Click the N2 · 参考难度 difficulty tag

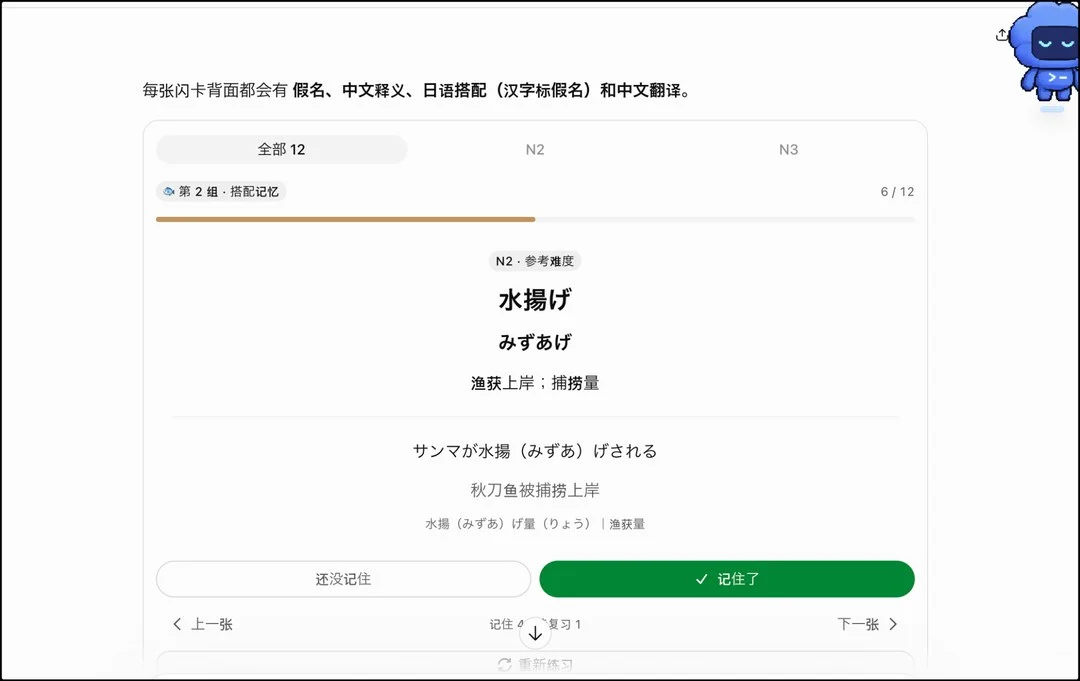click(534, 261)
